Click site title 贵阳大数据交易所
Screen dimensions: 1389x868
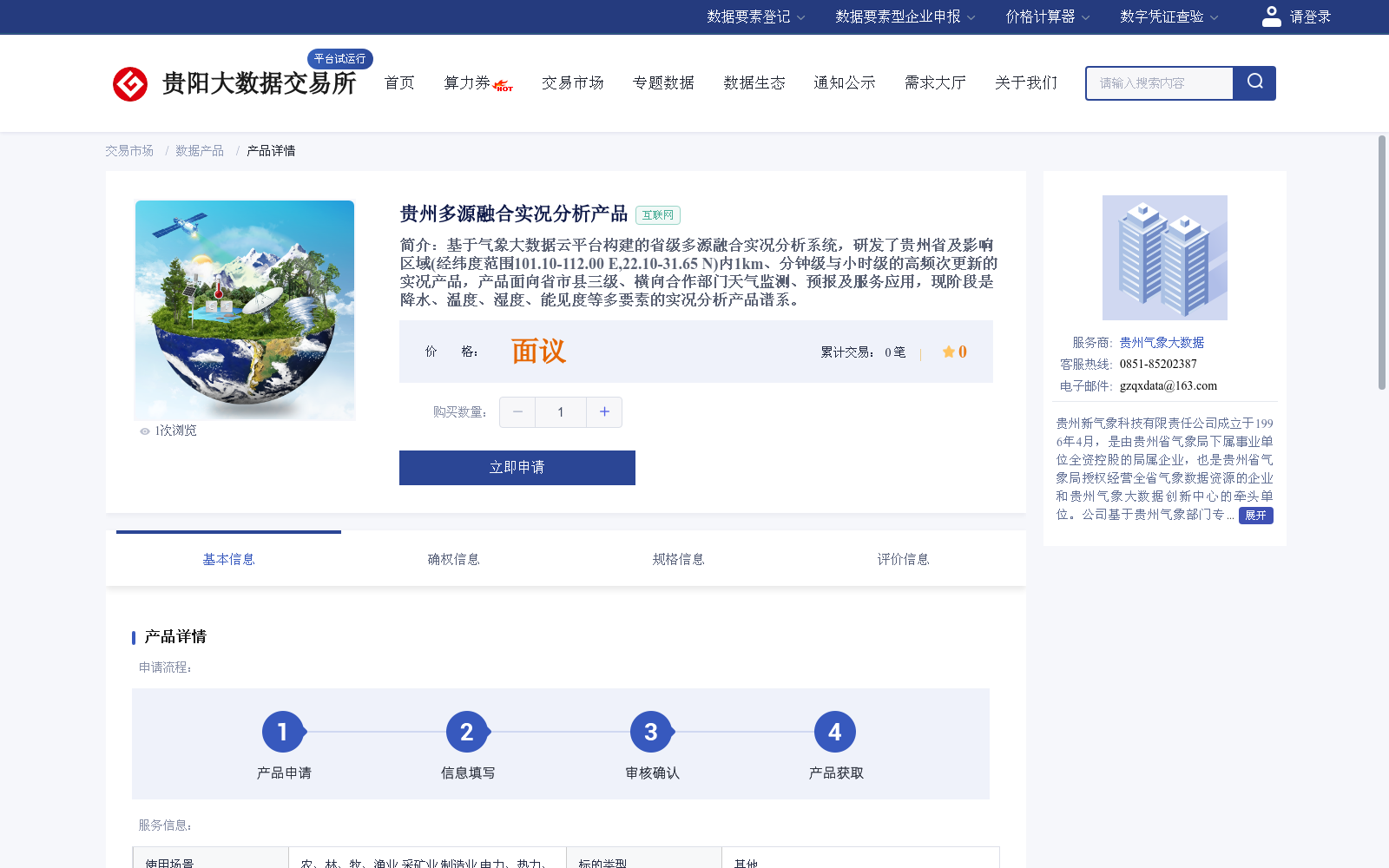coord(260,84)
